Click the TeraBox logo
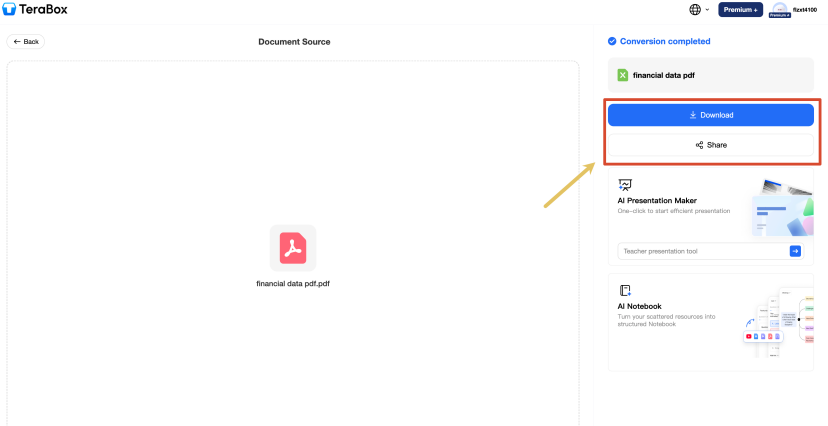828x426 pixels. 35,10
